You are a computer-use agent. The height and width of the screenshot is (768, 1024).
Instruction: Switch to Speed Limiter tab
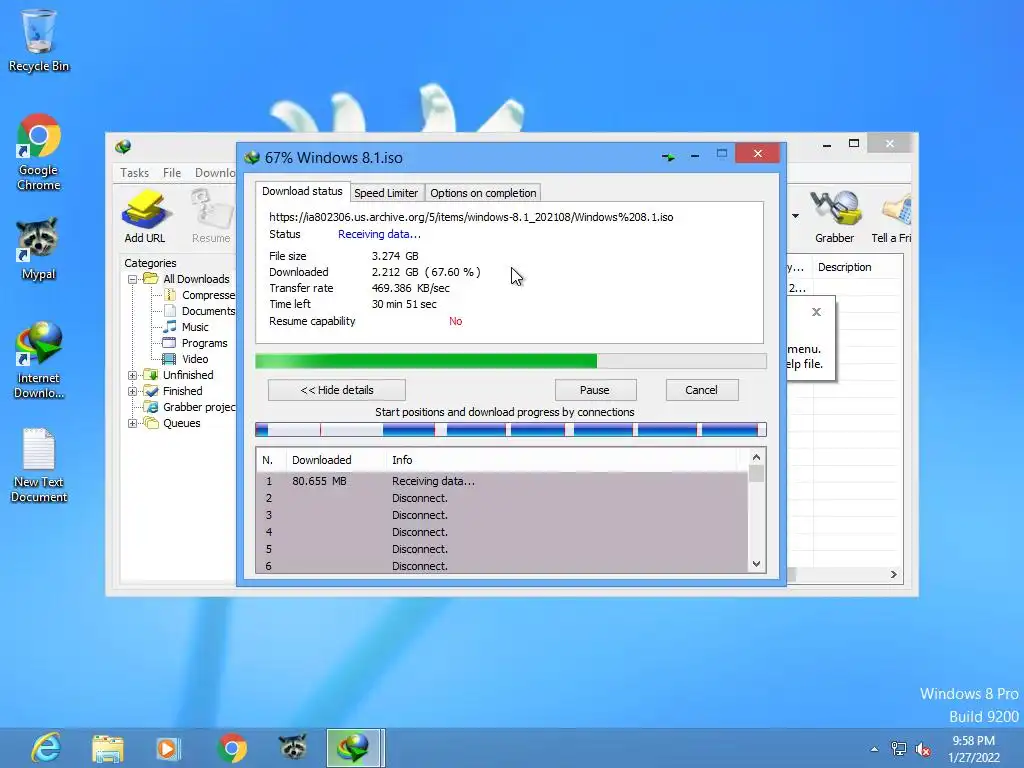pos(386,193)
